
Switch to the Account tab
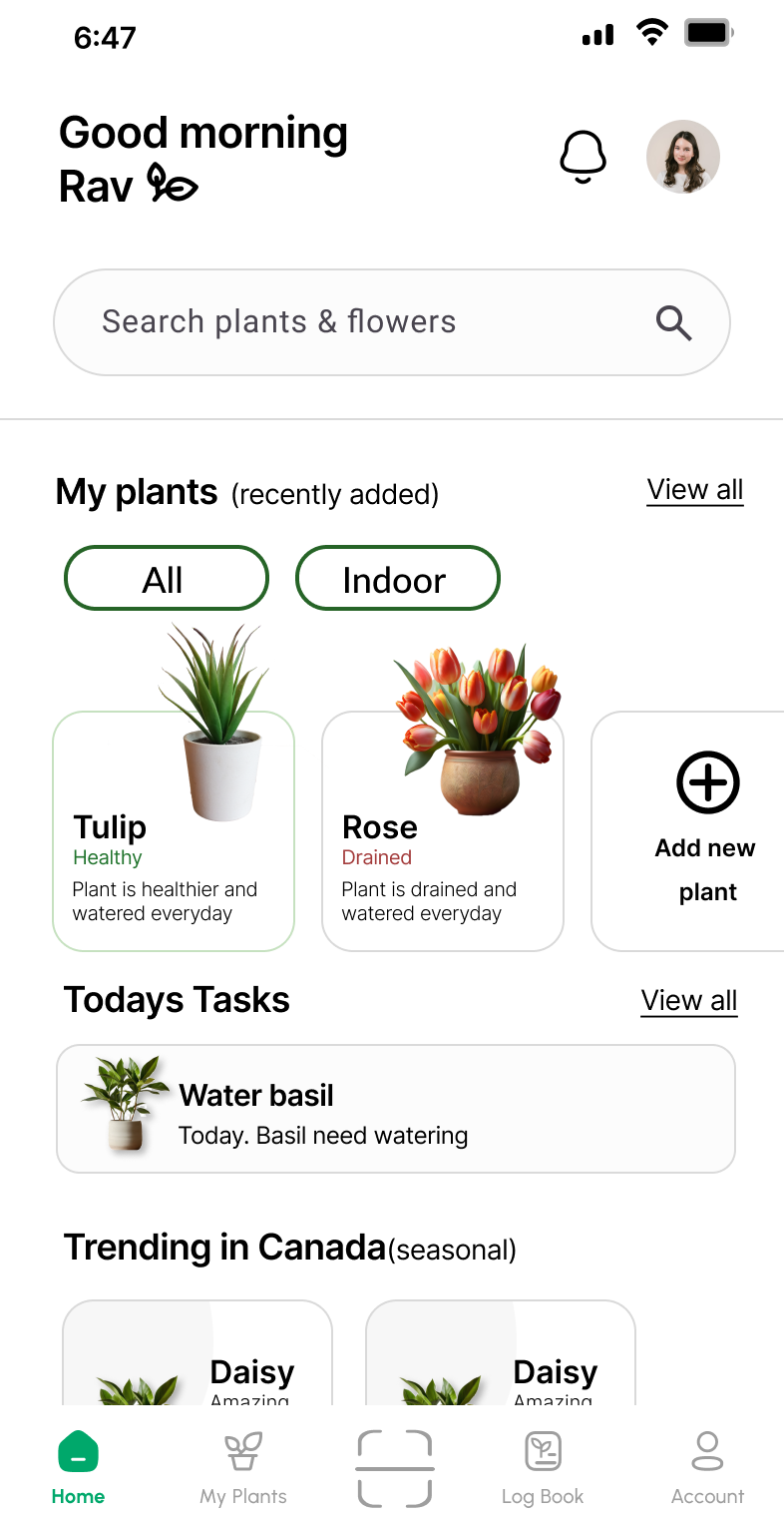click(x=707, y=1469)
